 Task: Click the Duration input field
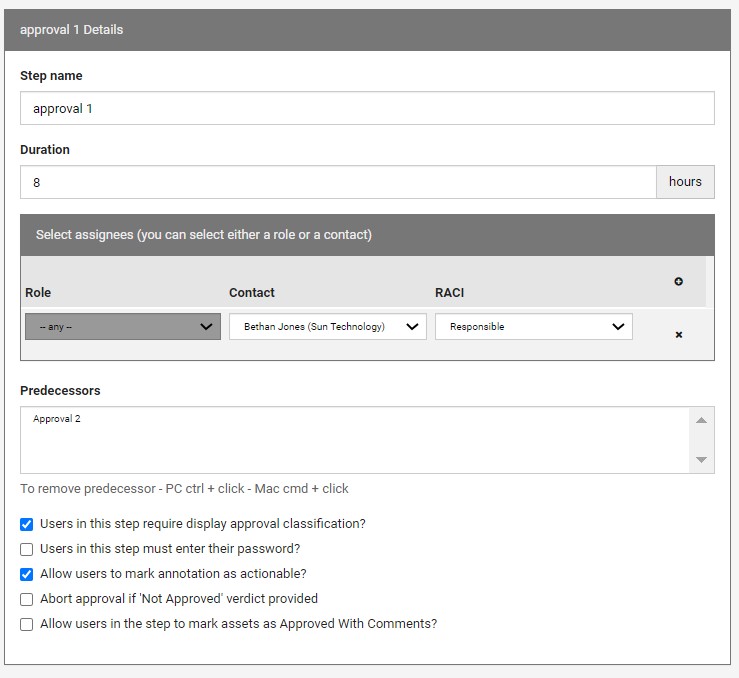[x=337, y=182]
